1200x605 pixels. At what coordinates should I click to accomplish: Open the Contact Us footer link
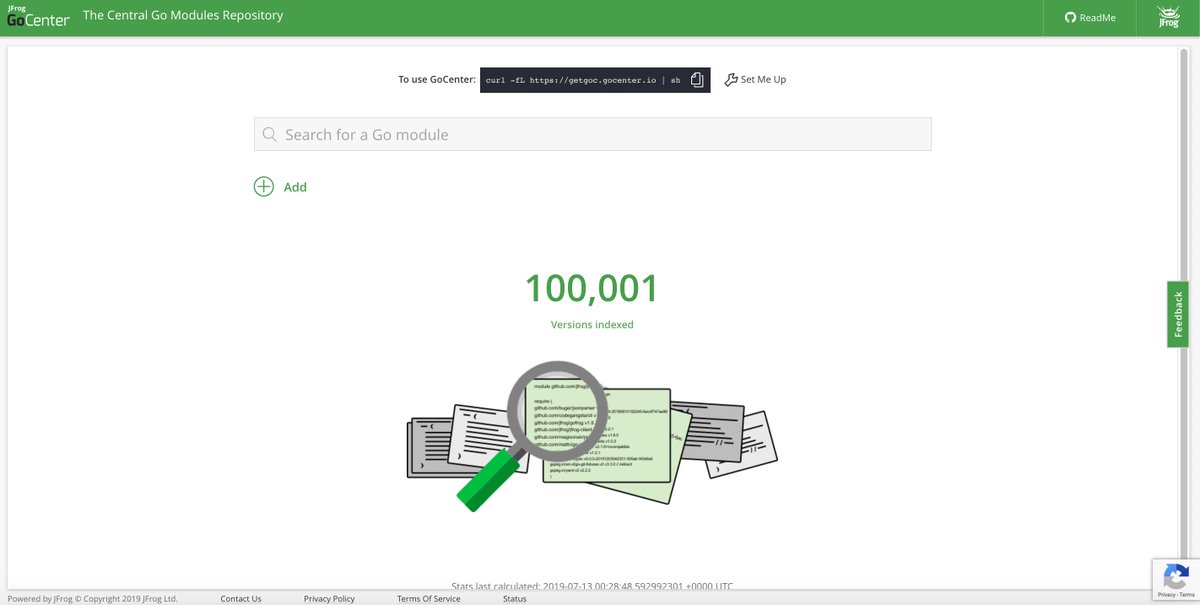241,598
